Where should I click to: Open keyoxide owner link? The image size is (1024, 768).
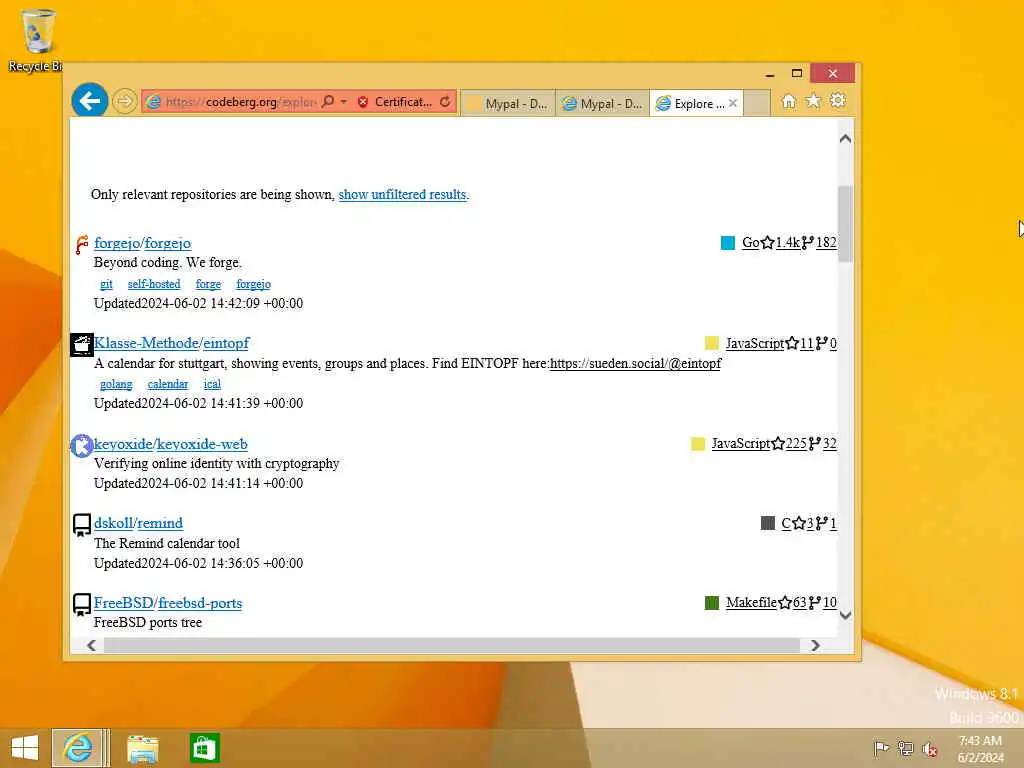click(x=123, y=444)
